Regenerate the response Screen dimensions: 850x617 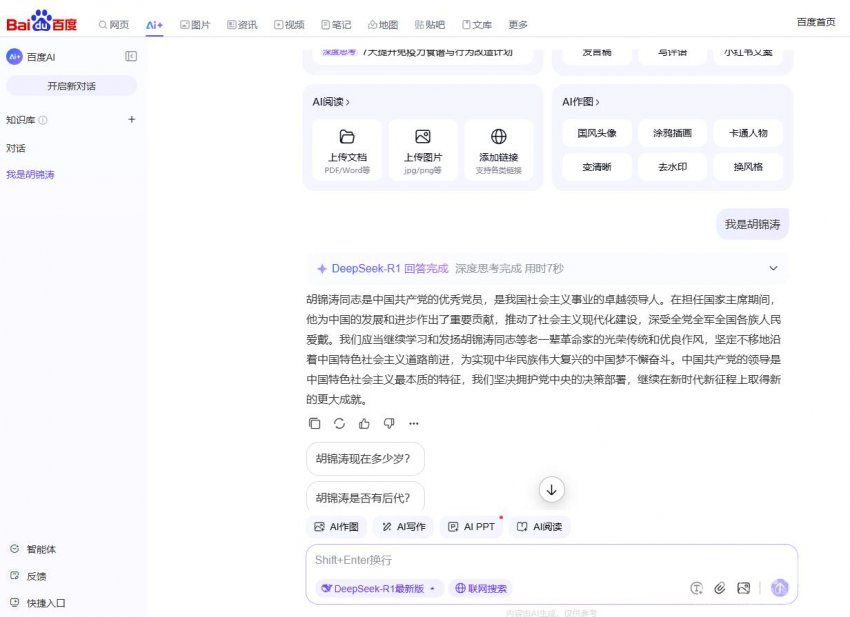[339, 423]
